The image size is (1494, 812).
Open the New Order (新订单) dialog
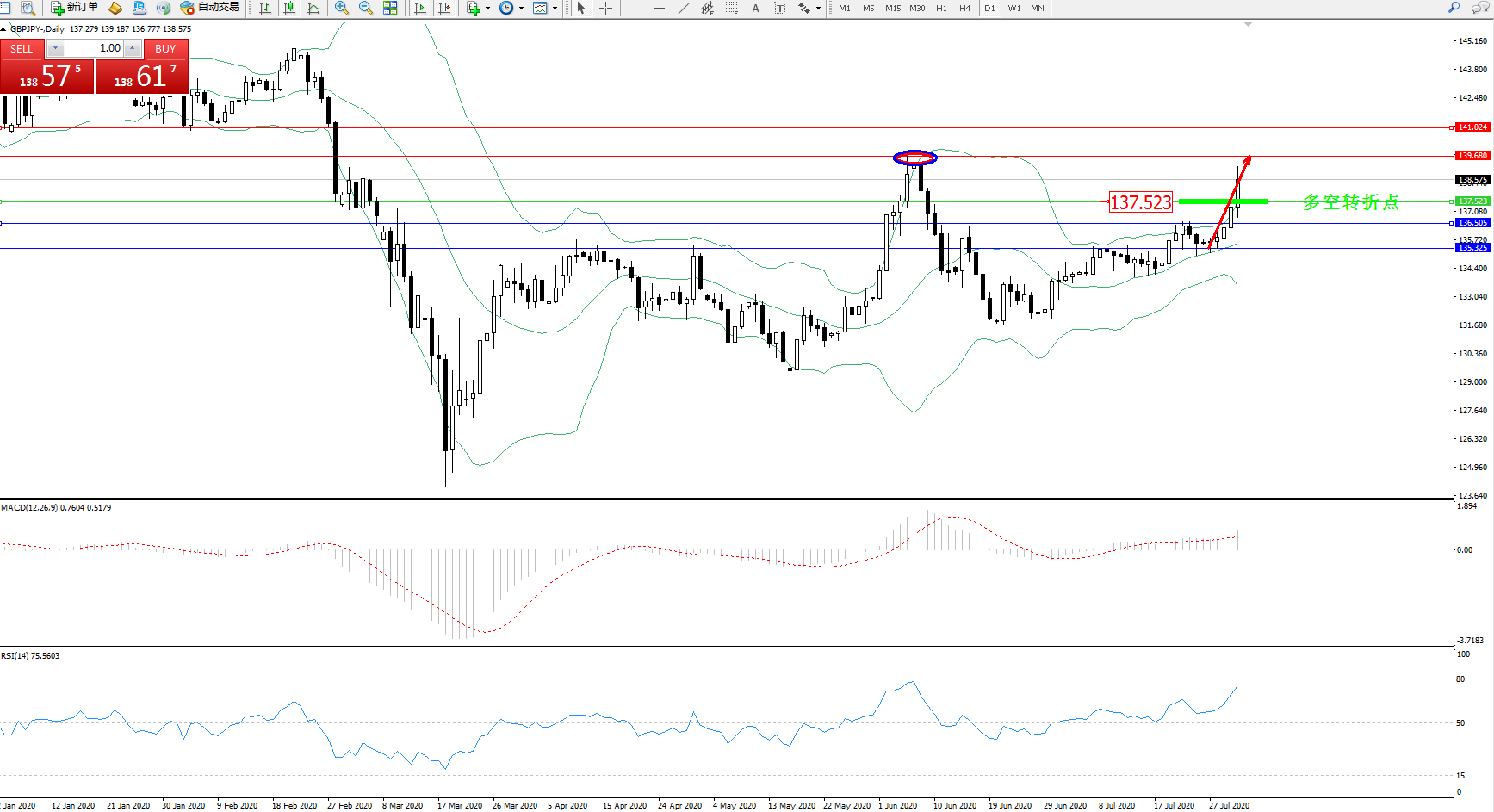[x=75, y=8]
